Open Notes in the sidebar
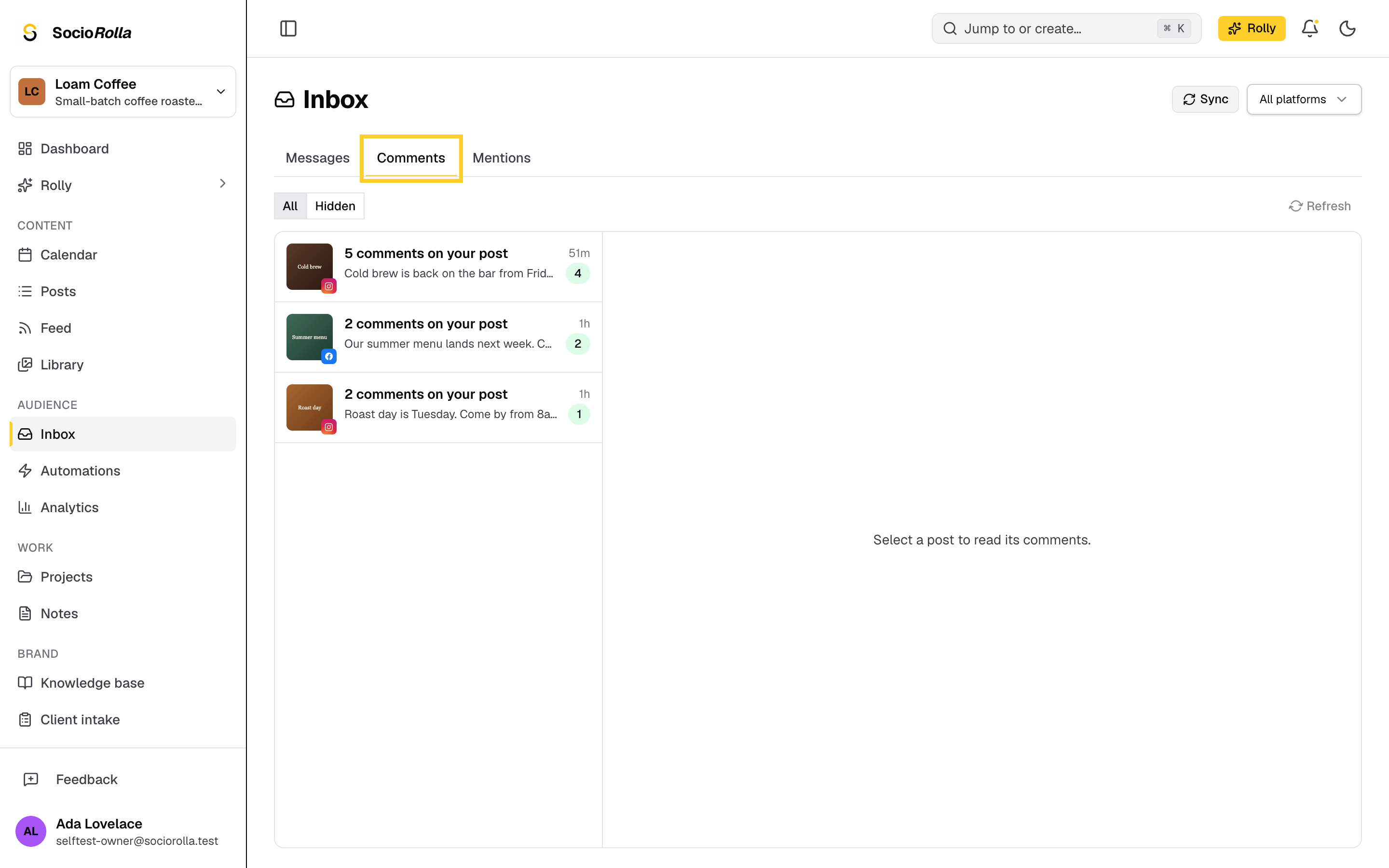The height and width of the screenshot is (868, 1389). tap(123, 613)
